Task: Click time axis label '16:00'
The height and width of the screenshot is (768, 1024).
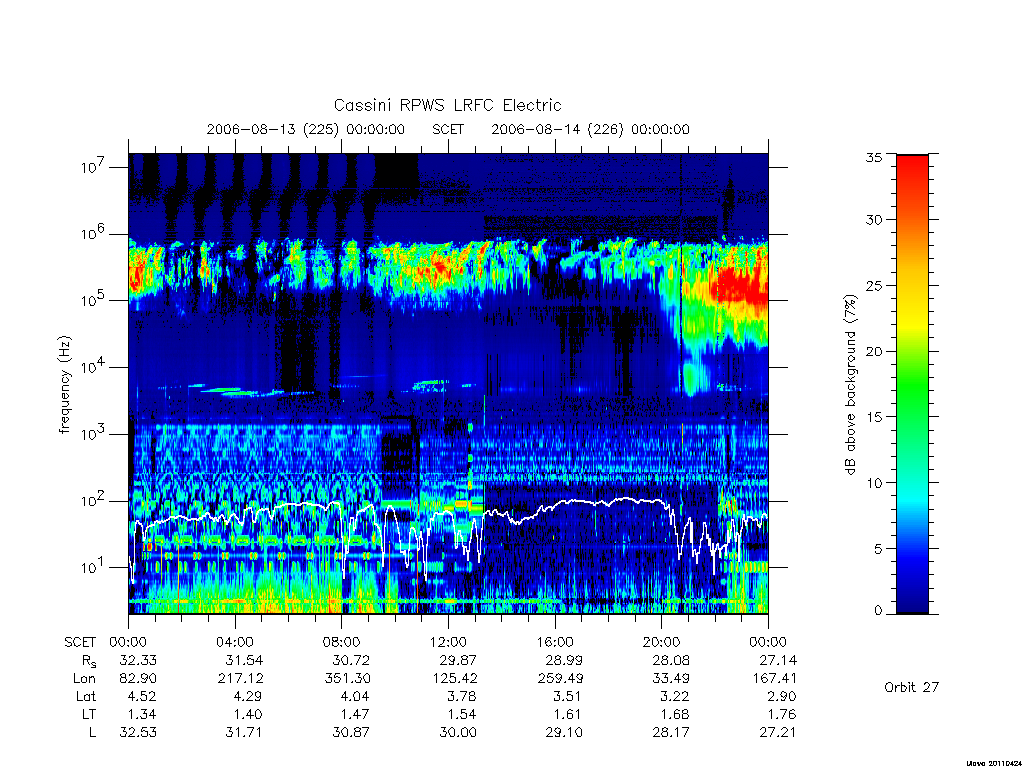Action: [555, 643]
